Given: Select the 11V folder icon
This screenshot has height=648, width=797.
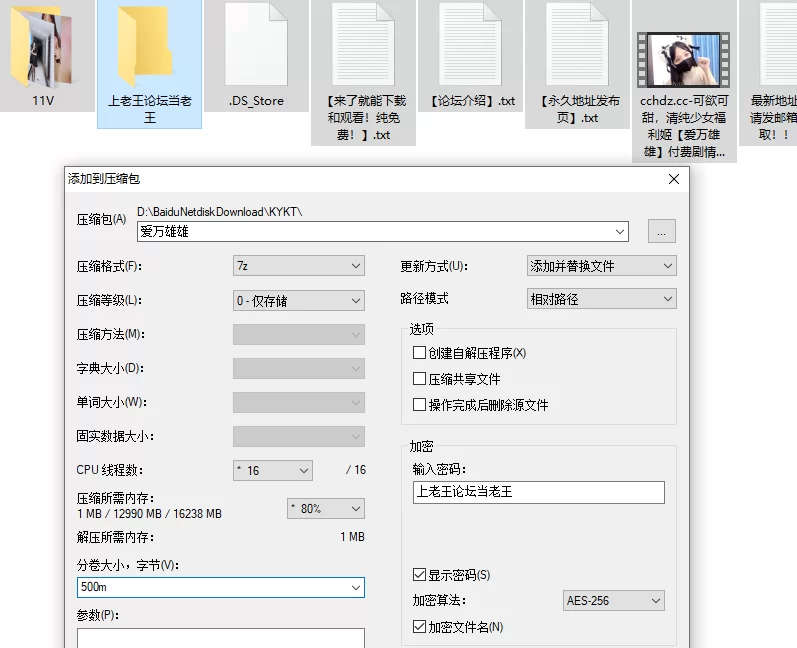Looking at the screenshot, I should 43,46.
